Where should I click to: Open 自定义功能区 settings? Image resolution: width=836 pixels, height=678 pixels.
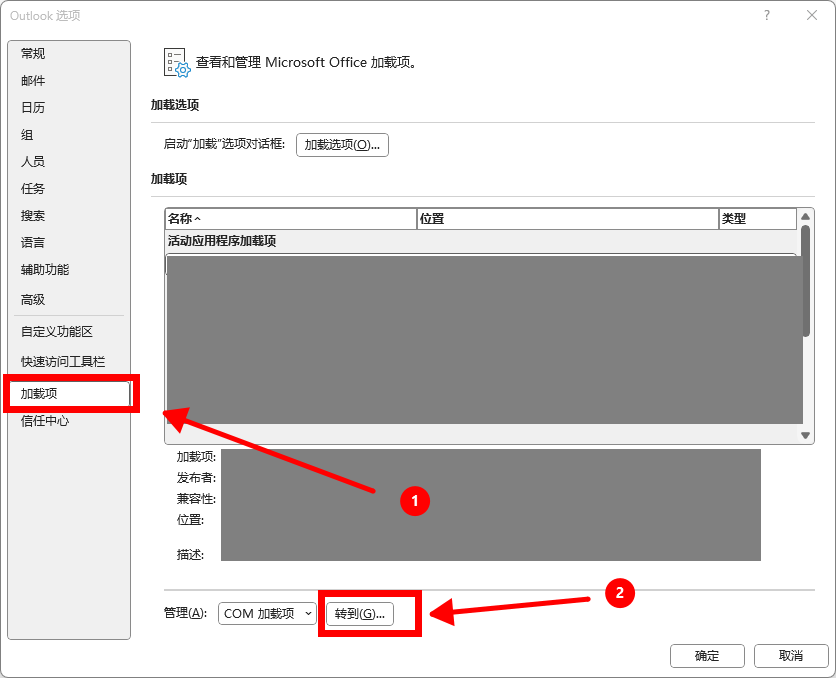57,332
